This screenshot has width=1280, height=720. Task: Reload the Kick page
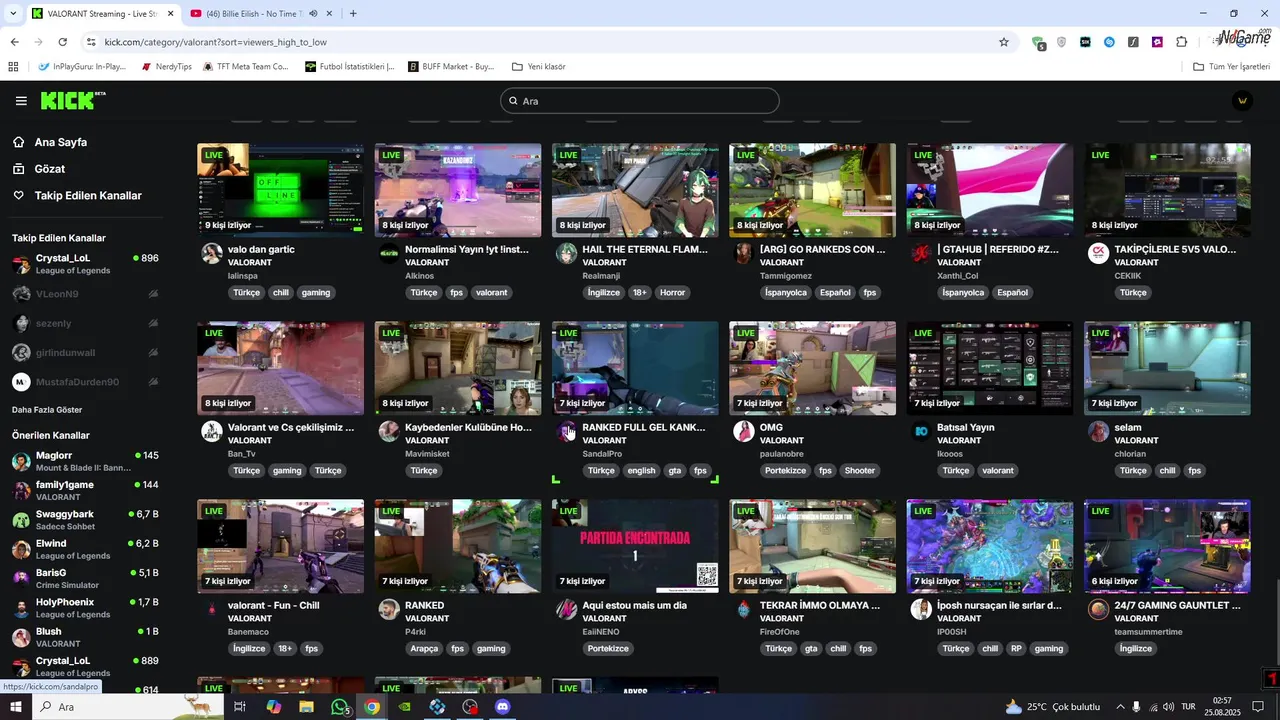click(x=62, y=42)
